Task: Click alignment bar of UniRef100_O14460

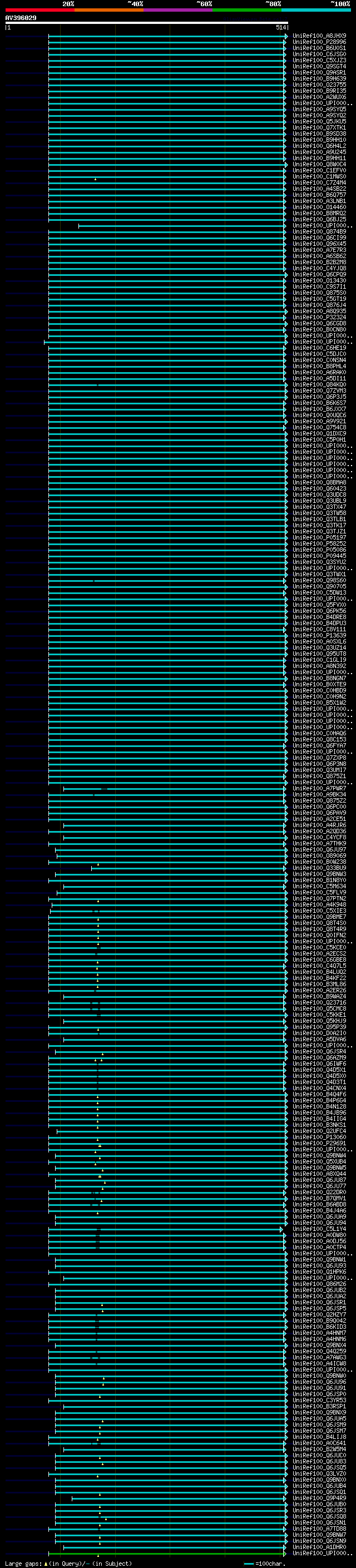Action: tap(167, 207)
